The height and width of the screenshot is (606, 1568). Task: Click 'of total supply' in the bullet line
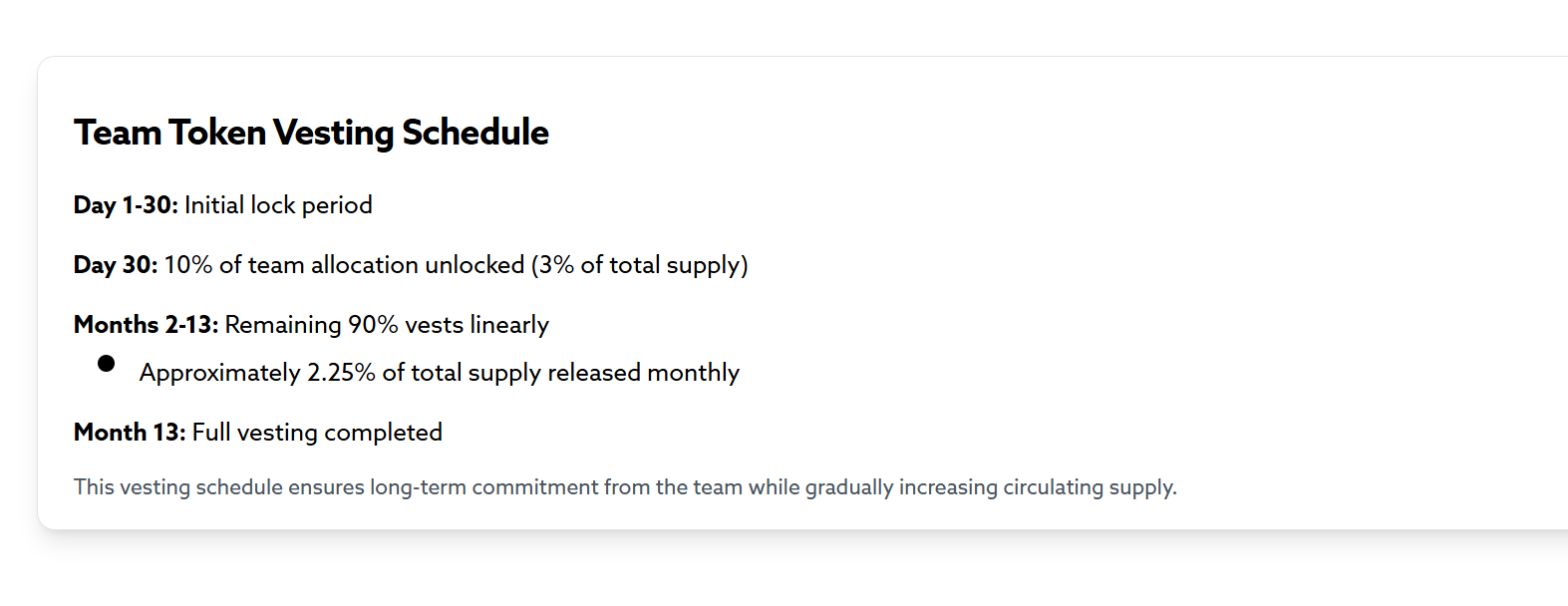(462, 373)
